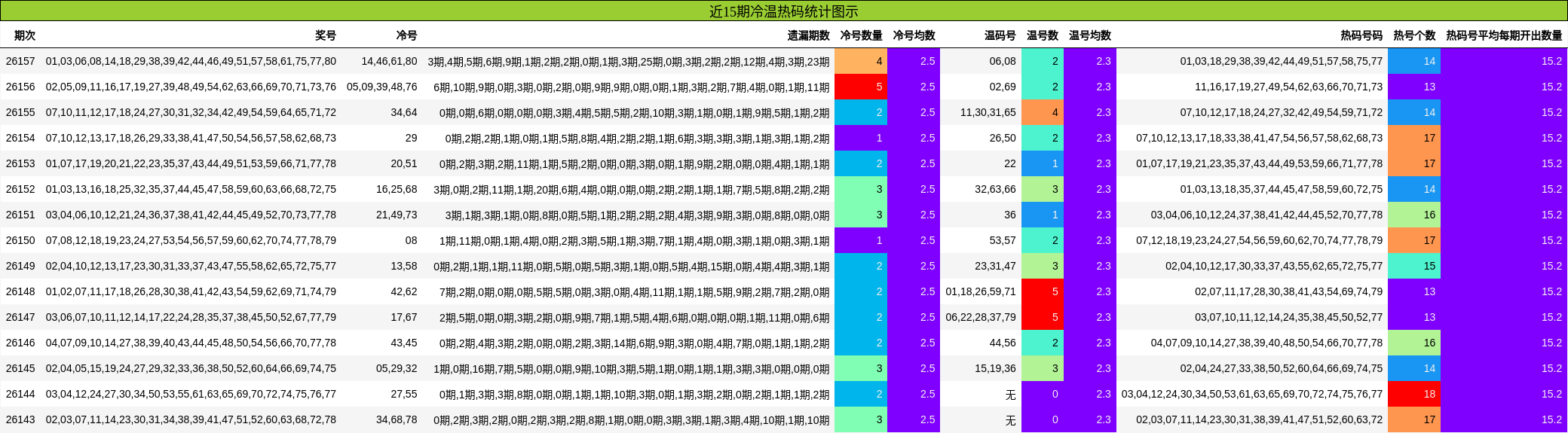The height and width of the screenshot is (433, 1568).
Task: Select warm numbers cell 06,22,28,37,79
Action: coord(981,317)
